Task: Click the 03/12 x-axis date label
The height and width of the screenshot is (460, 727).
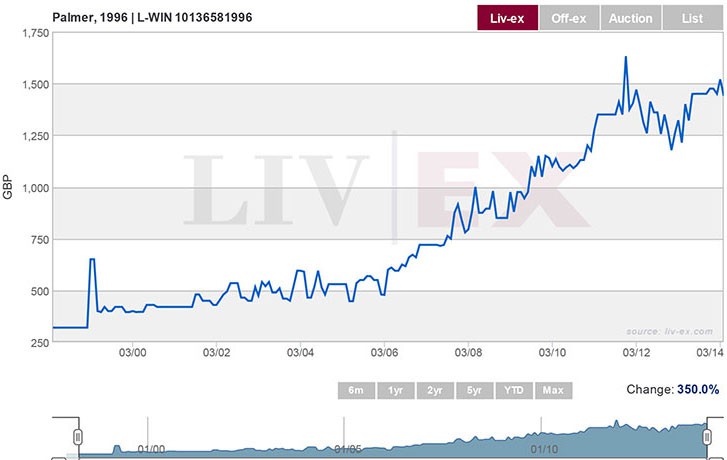Action: click(636, 353)
